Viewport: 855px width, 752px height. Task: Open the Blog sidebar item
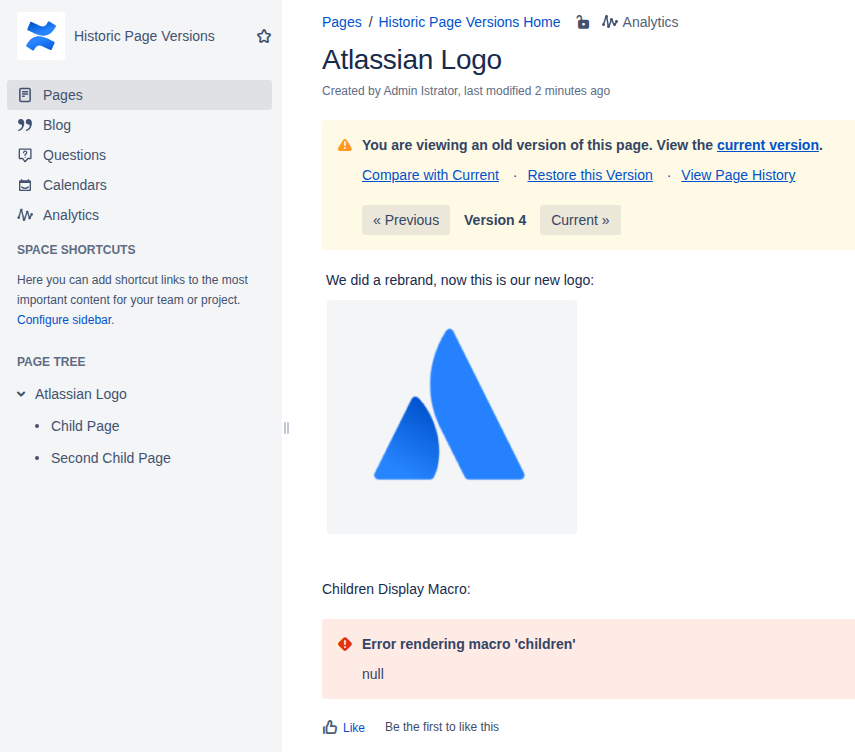tap(140, 125)
